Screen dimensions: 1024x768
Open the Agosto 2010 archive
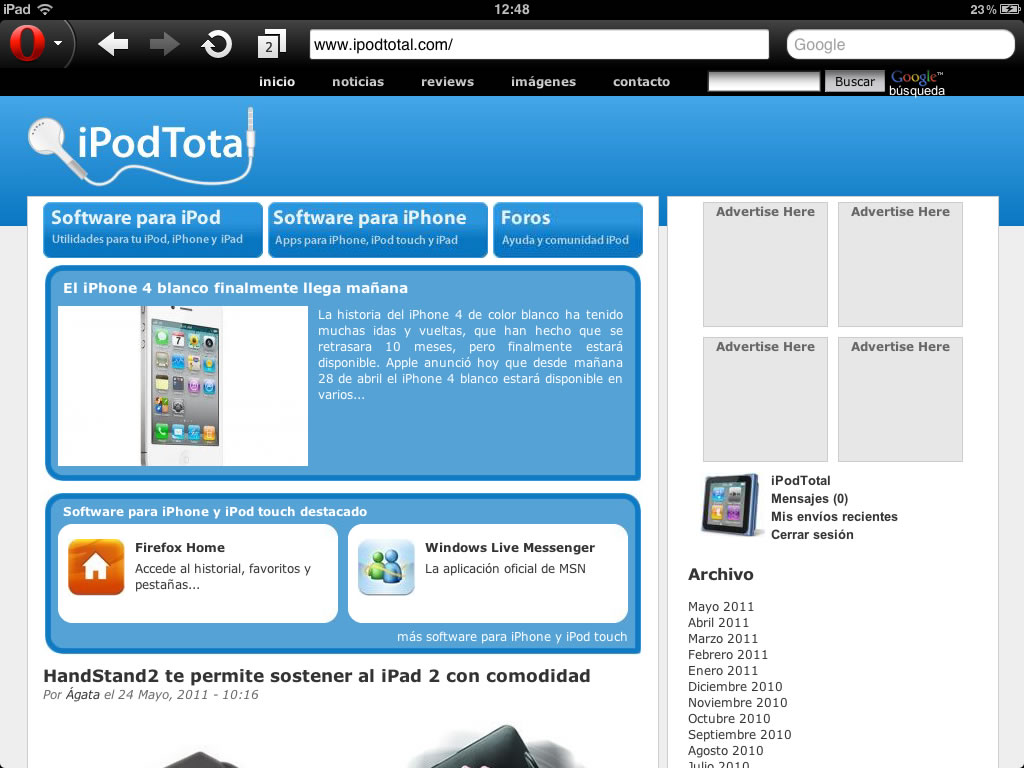tap(725, 750)
